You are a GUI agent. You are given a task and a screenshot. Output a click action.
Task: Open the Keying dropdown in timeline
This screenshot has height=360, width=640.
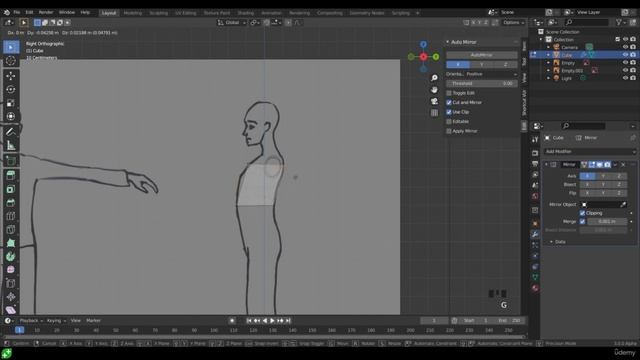tap(56, 321)
